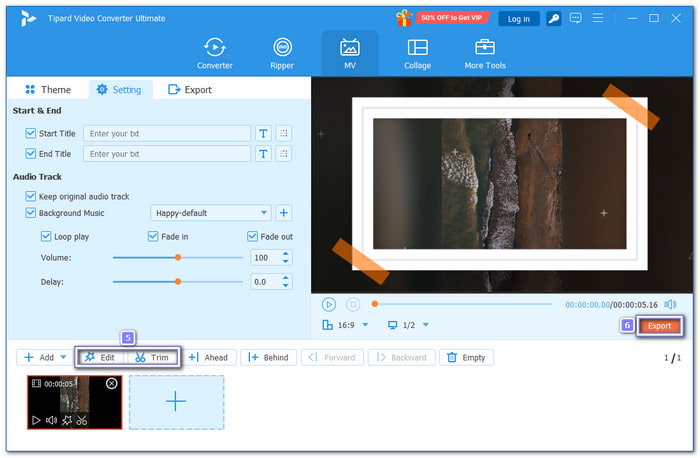
Task: Uncheck the Fade out option
Action: (x=252, y=237)
